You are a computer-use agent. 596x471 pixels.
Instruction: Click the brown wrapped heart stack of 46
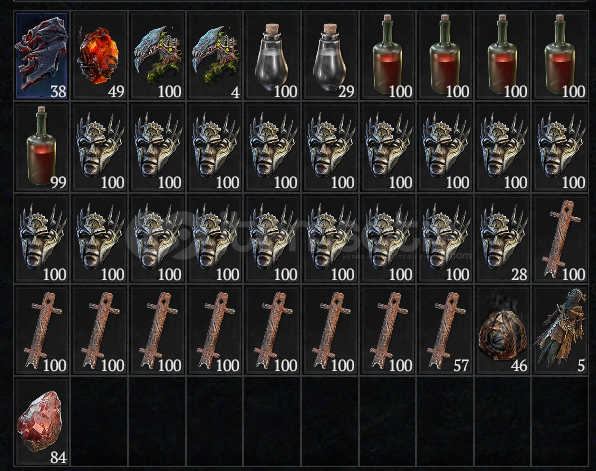pos(503,330)
